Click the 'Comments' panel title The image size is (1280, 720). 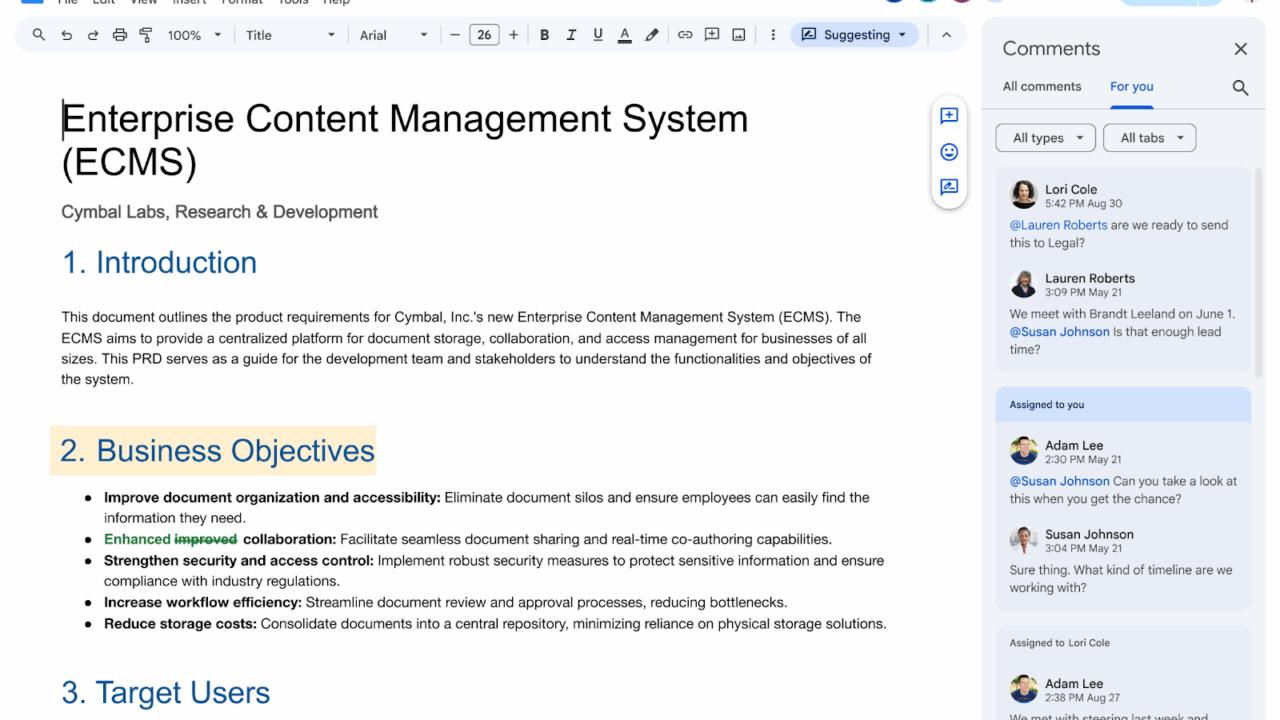pyautogui.click(x=1051, y=48)
